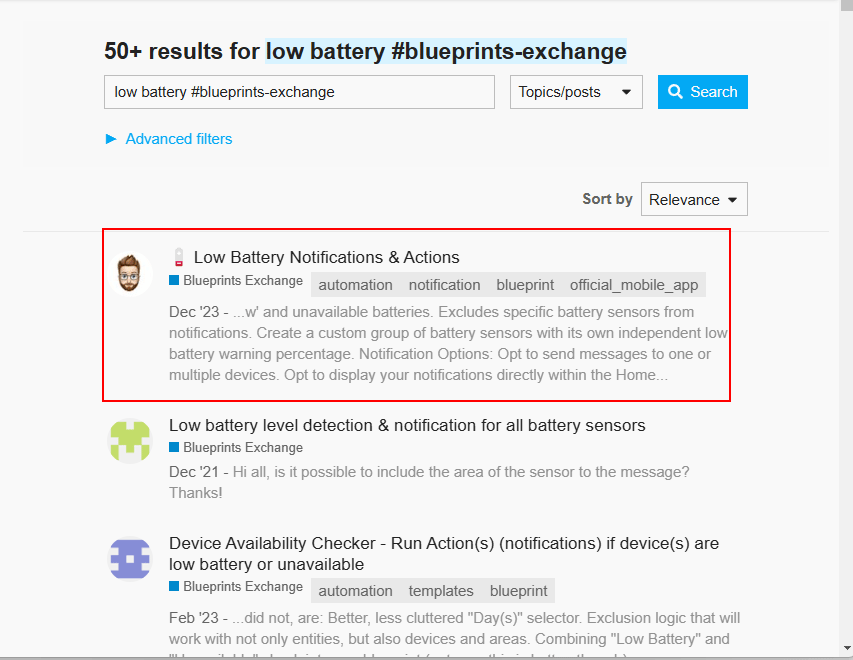
Task: Open 'Low Battery Notifications & Actions' topic
Action: click(326, 257)
